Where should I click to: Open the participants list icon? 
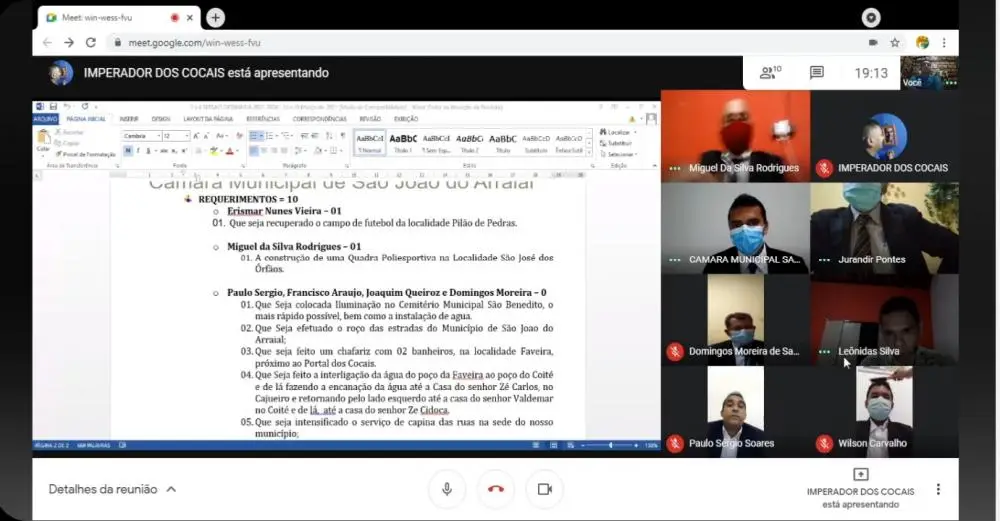point(769,73)
